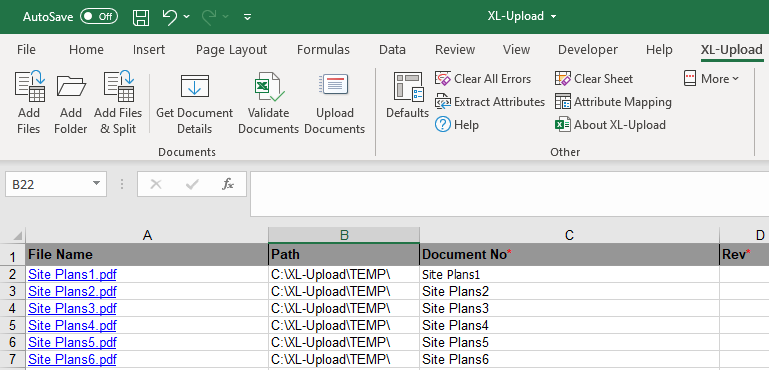Click Extract Attributes
The width and height of the screenshot is (769, 370).
(x=490, y=102)
